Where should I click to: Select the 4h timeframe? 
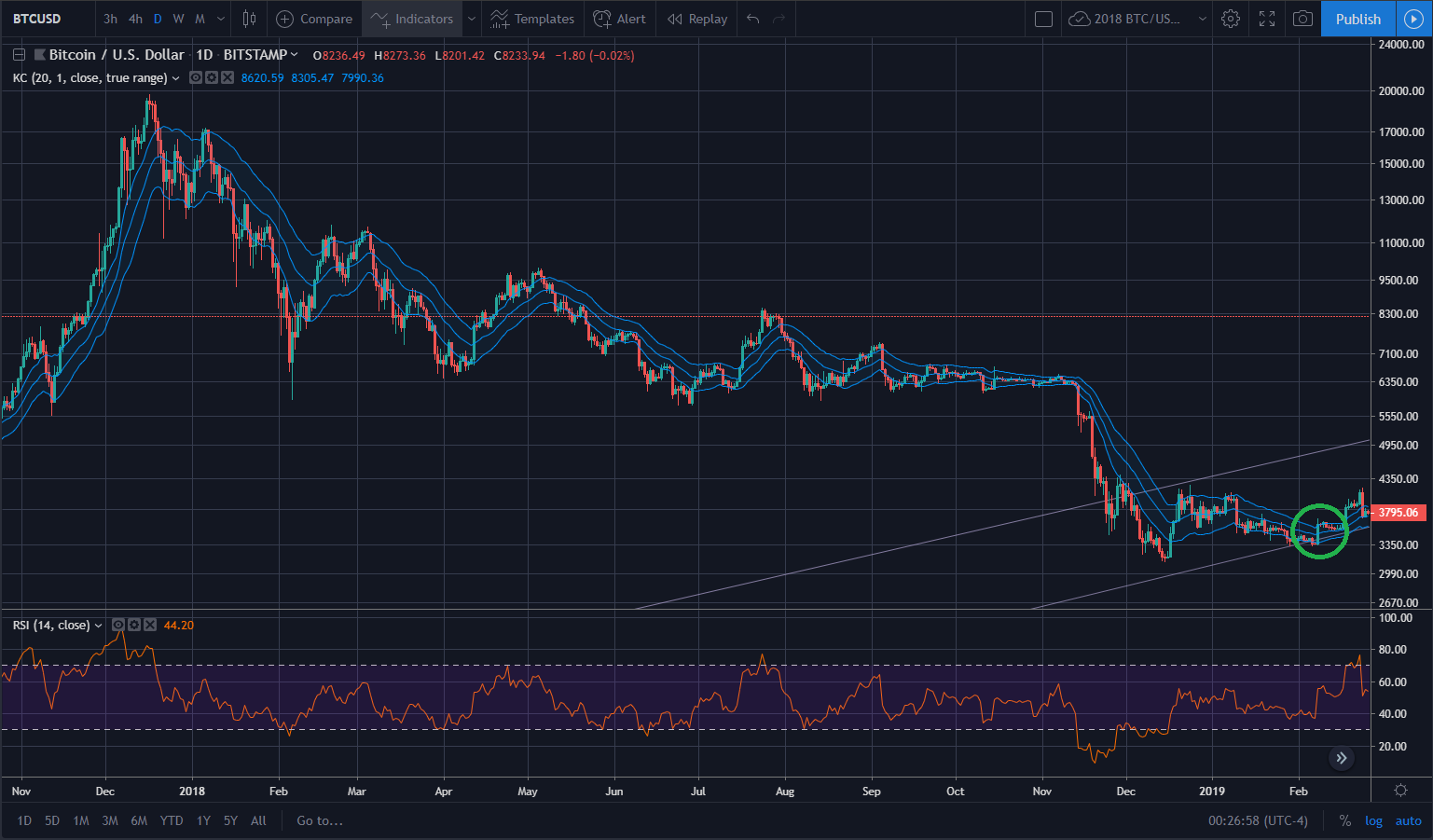pyautogui.click(x=136, y=19)
